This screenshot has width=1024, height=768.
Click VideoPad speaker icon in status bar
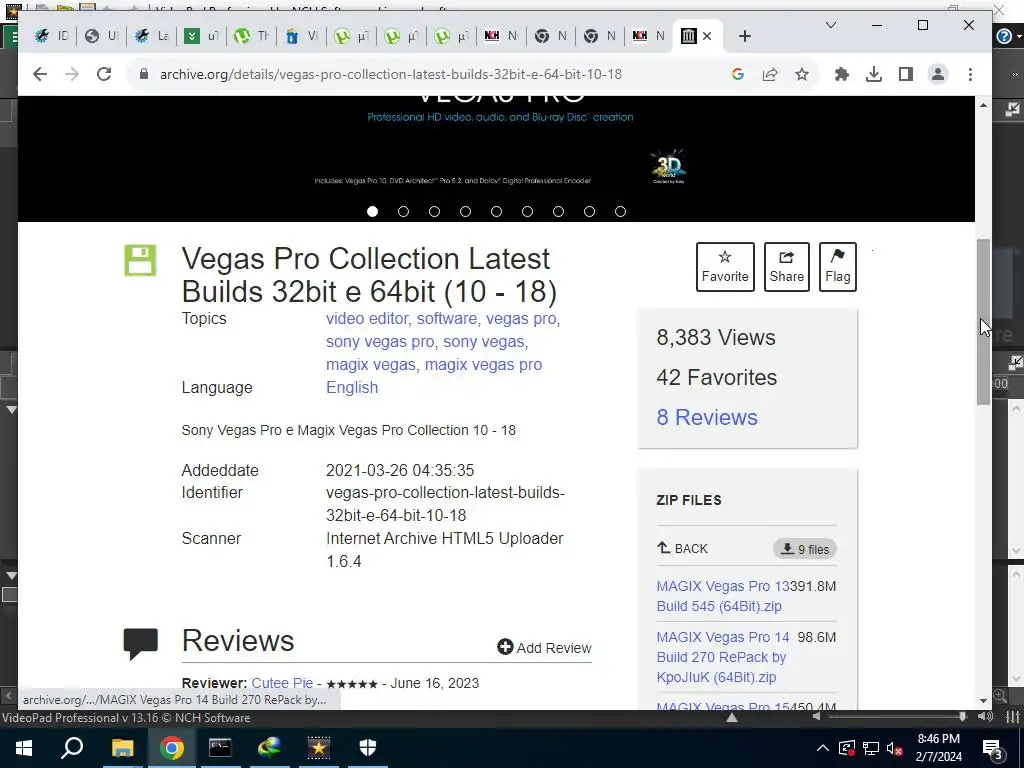985,717
